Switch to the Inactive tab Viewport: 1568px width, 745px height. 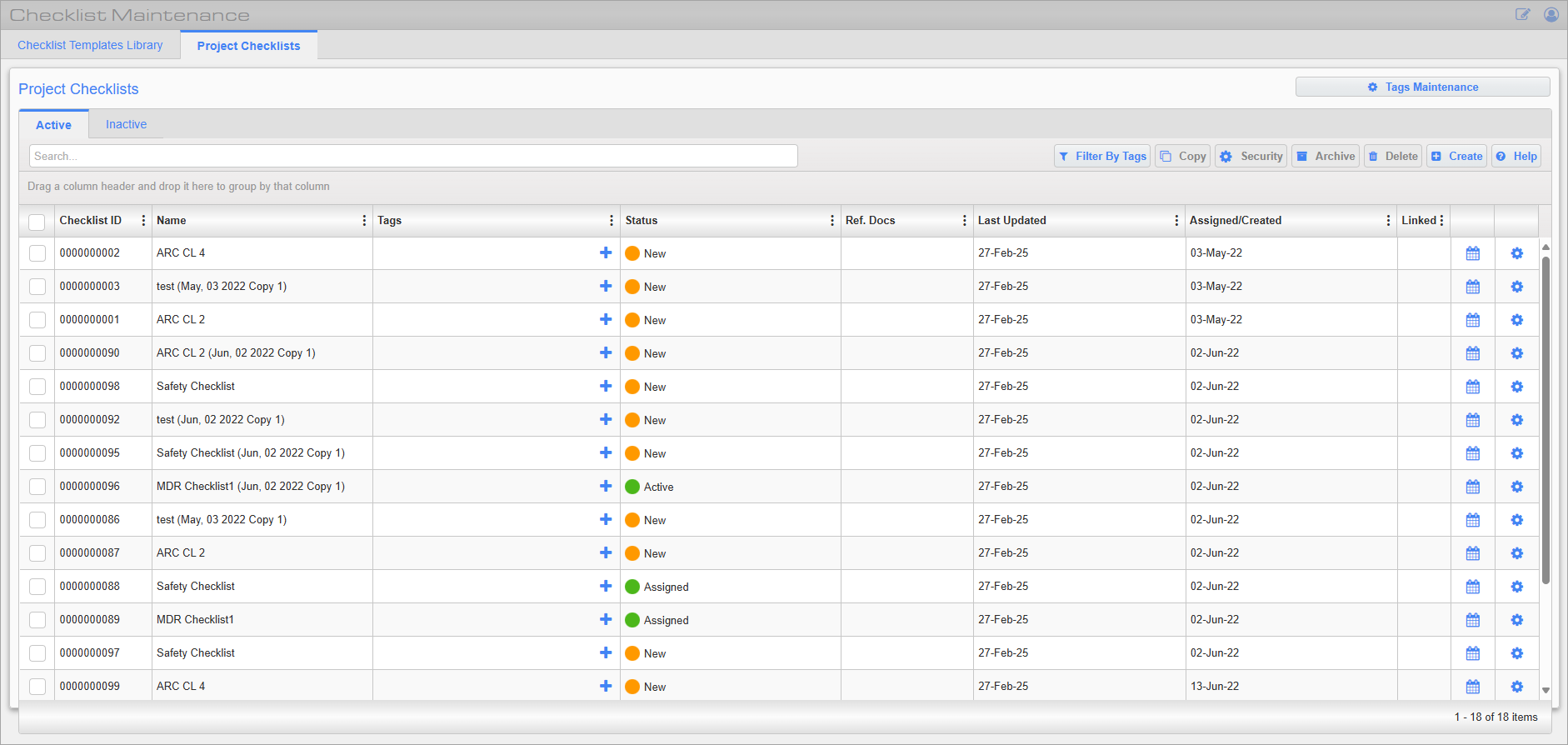click(126, 124)
